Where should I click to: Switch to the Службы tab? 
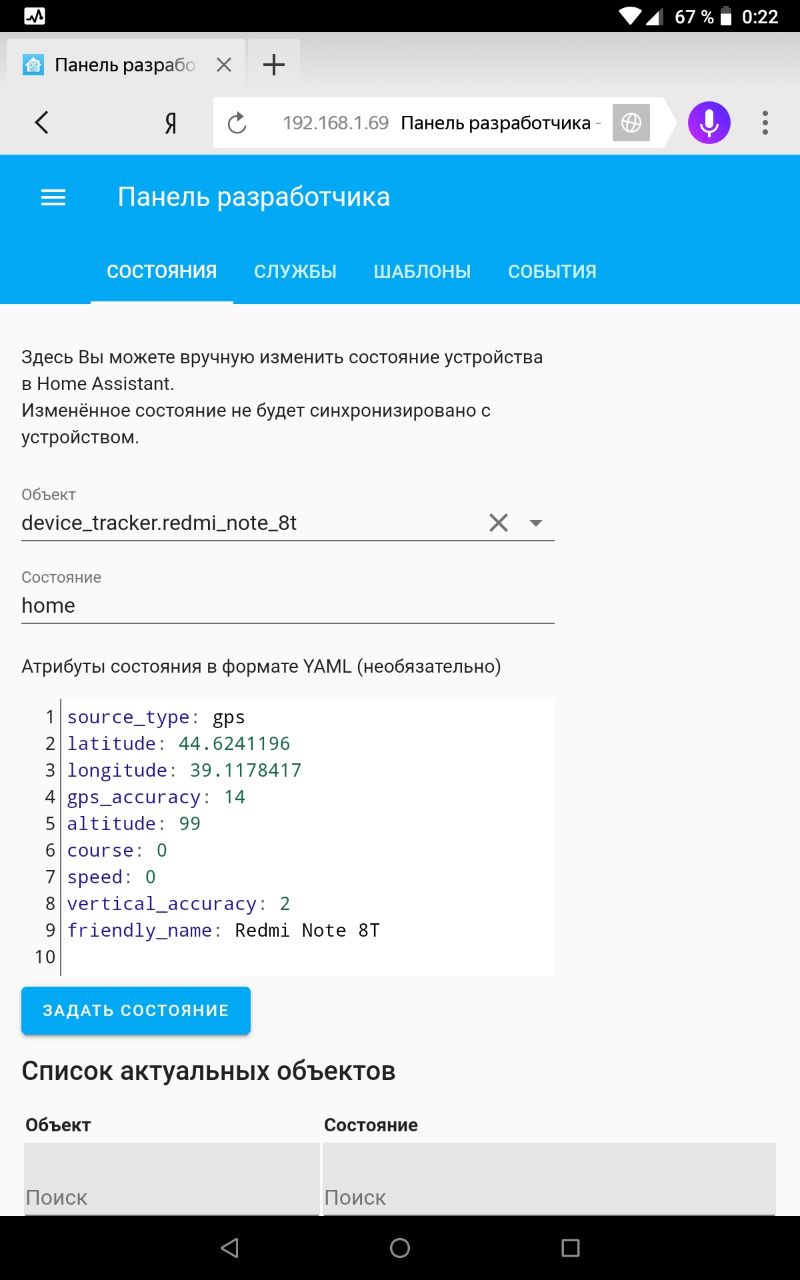click(295, 272)
